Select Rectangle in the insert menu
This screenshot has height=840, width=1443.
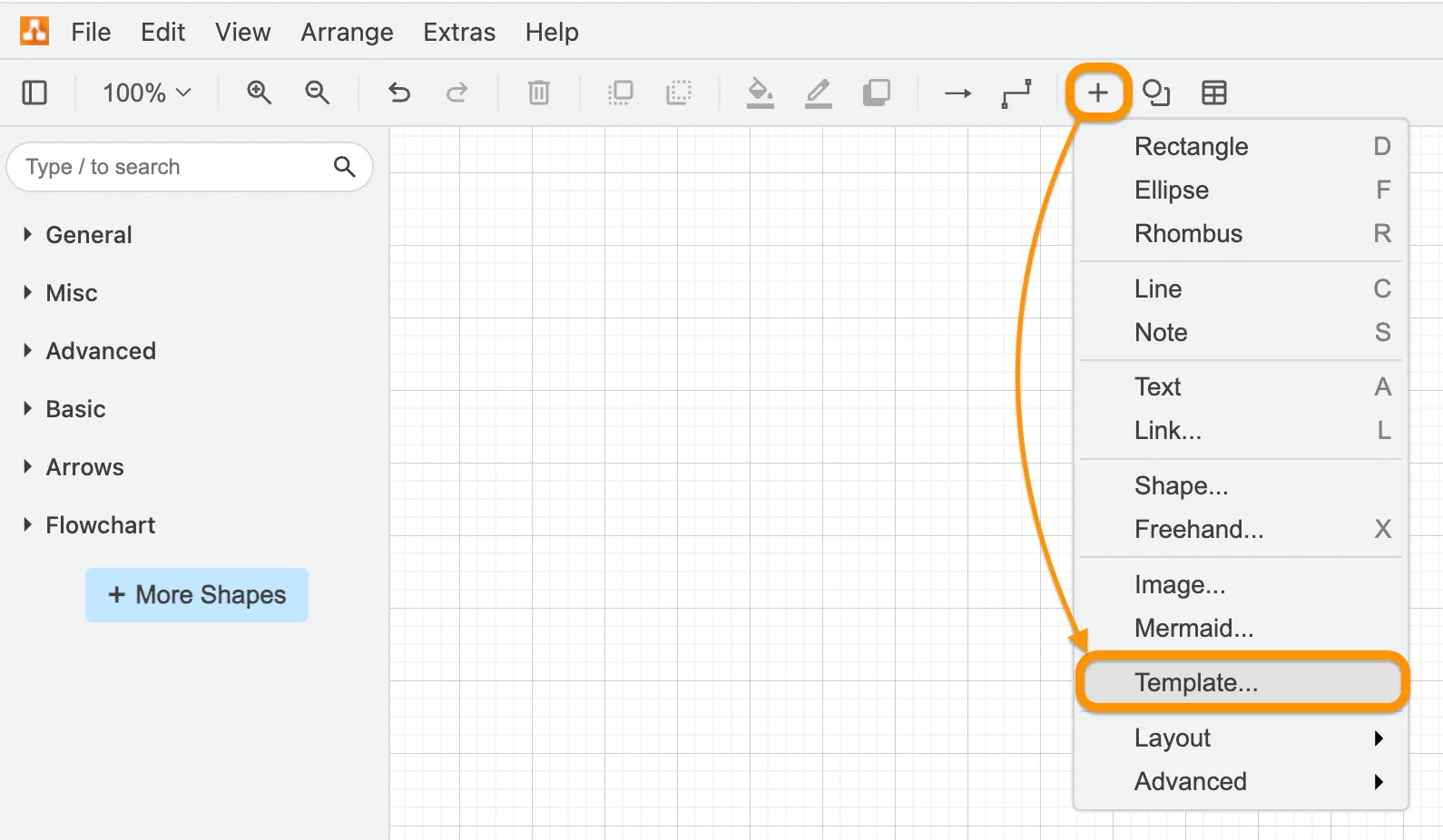pyautogui.click(x=1191, y=146)
